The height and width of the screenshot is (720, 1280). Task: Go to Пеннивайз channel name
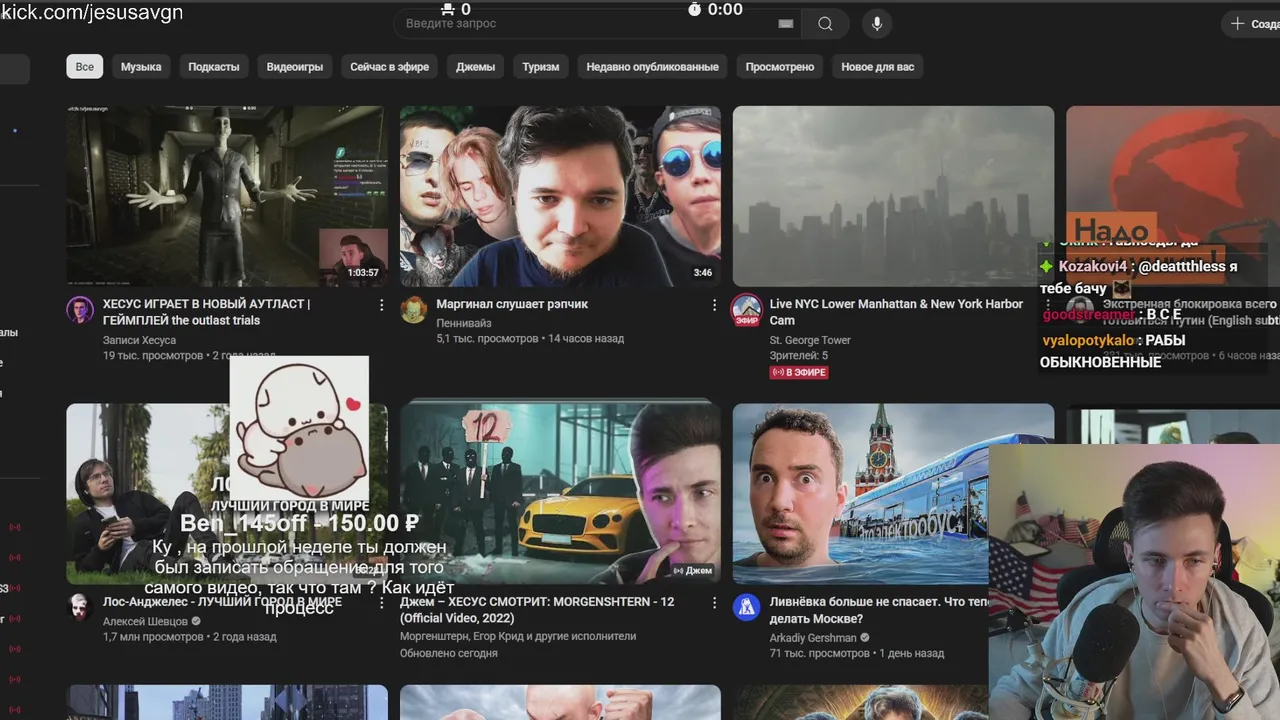[464, 323]
